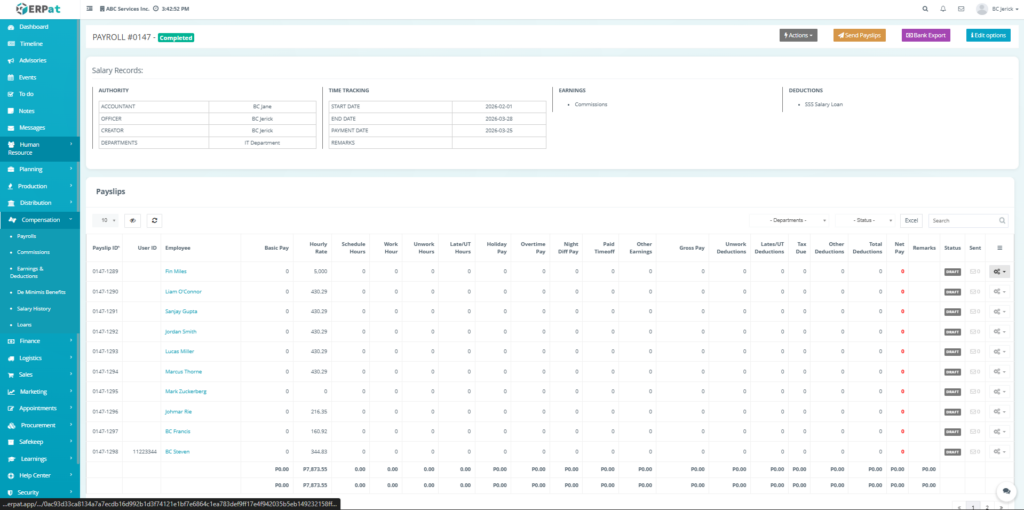
Task: Open the notifications bell icon
Action: tap(943, 9)
